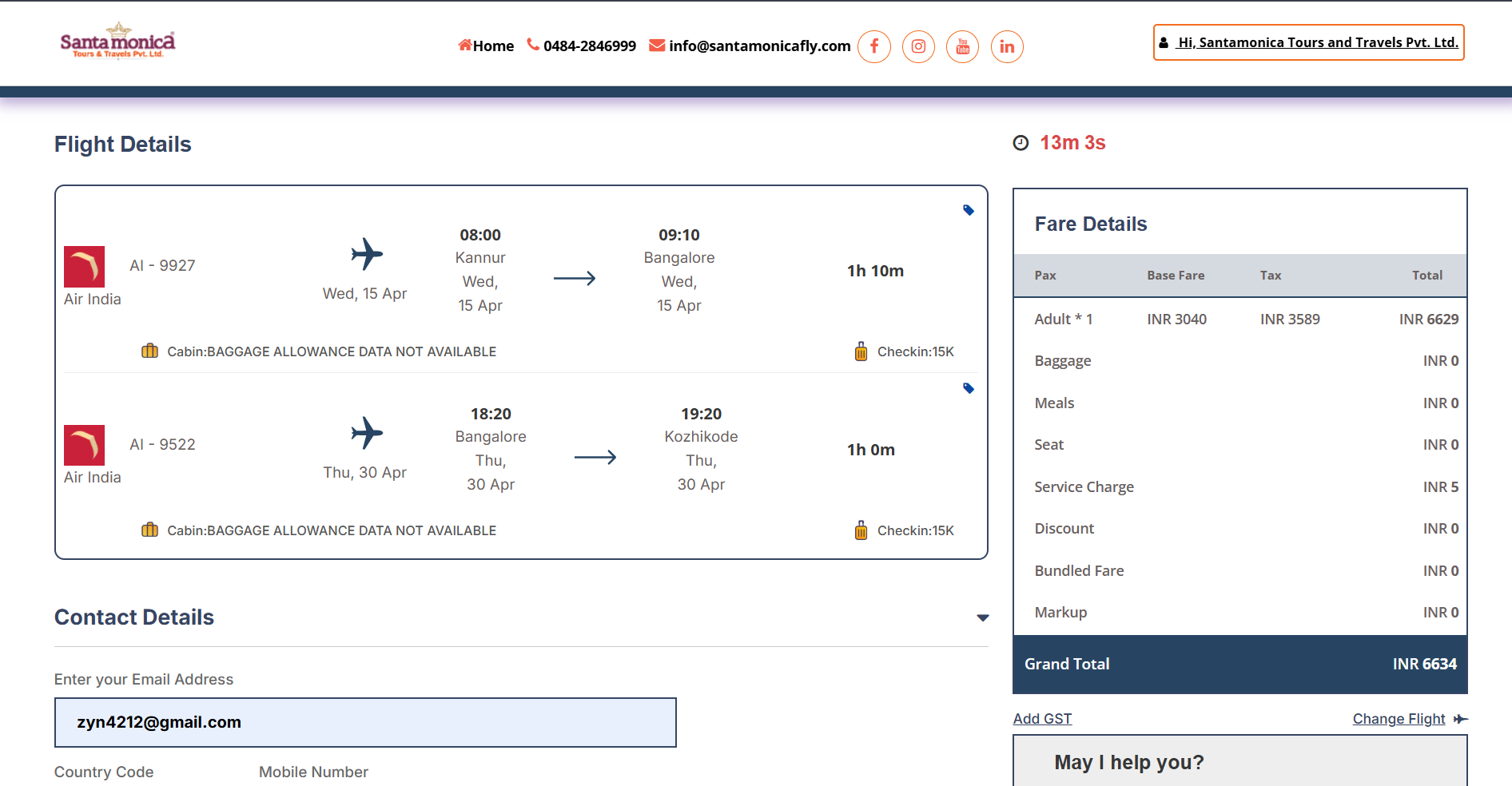Click the Country Code label
The height and width of the screenshot is (786, 1512).
(104, 772)
